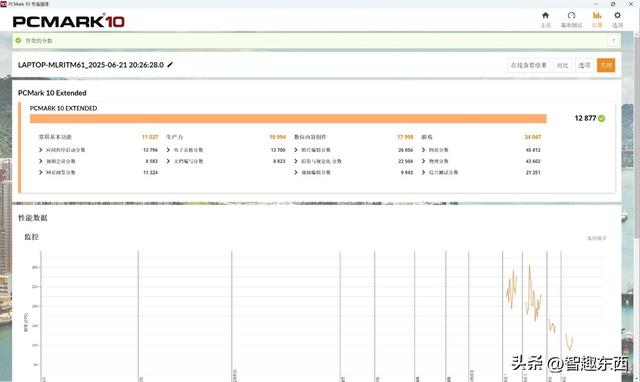Click the 监控 chart label
This screenshot has width=640, height=382.
click(x=31, y=237)
